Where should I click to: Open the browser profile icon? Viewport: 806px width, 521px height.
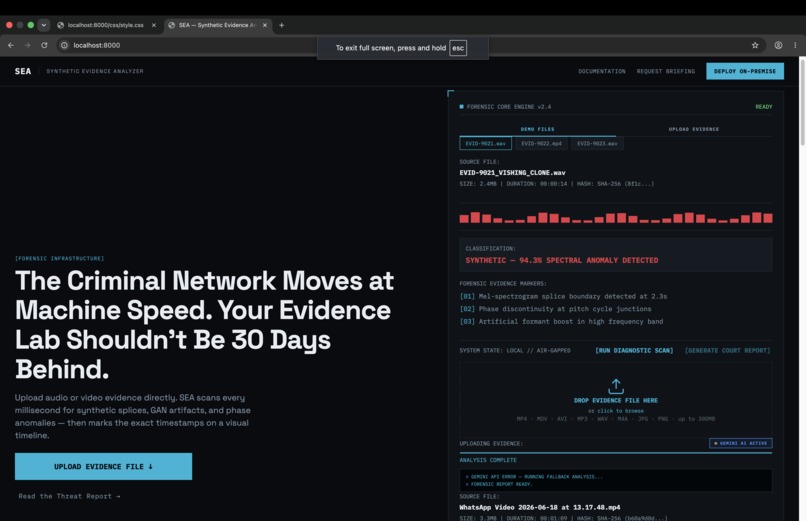click(x=778, y=45)
